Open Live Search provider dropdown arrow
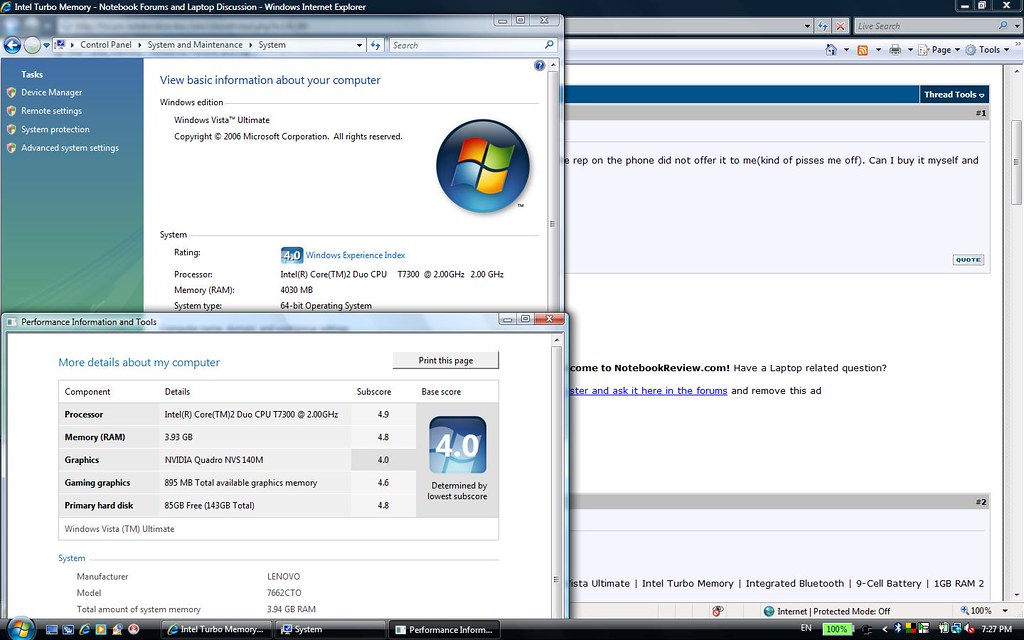This screenshot has height=640, width=1024. click(x=1016, y=26)
